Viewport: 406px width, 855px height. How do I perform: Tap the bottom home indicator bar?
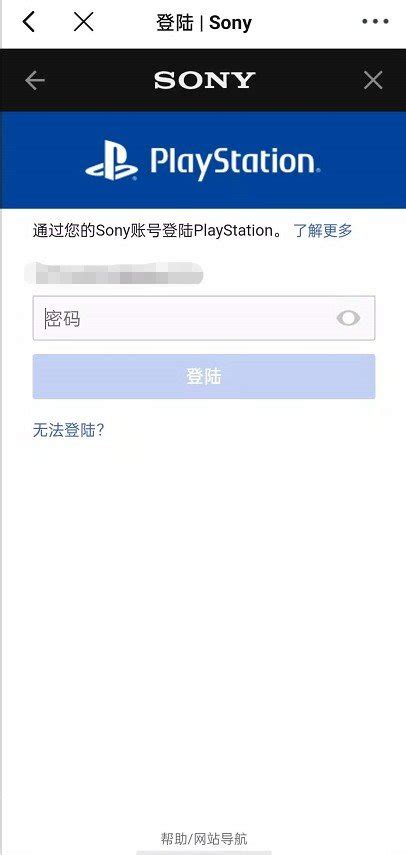204,852
